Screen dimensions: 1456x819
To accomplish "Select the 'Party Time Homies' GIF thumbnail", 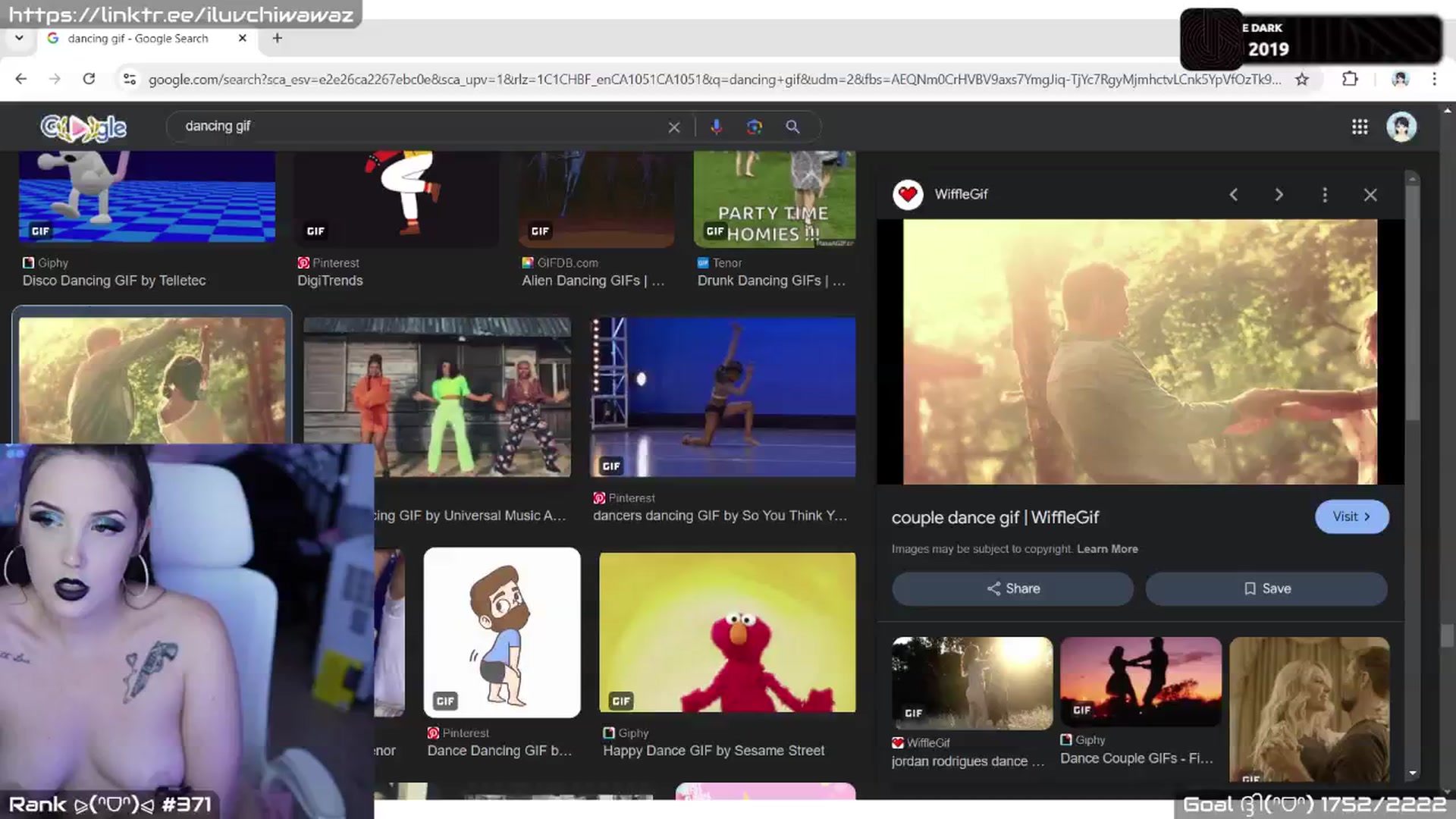I will (x=774, y=199).
